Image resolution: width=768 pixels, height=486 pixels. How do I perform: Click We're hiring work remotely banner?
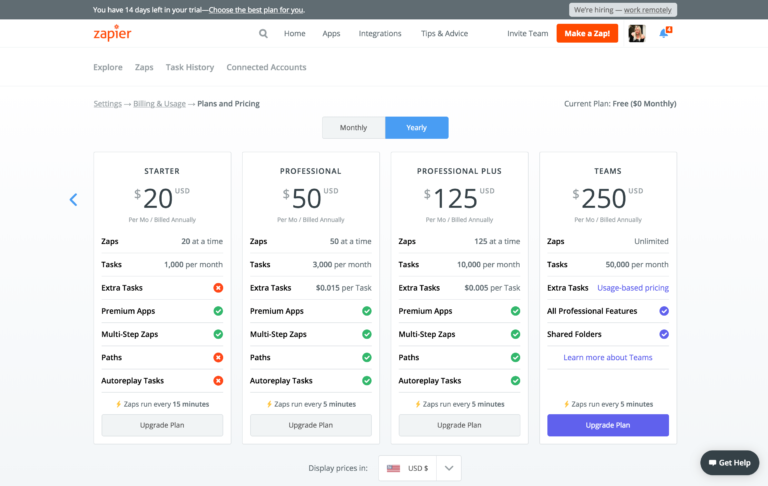pyautogui.click(x=623, y=10)
